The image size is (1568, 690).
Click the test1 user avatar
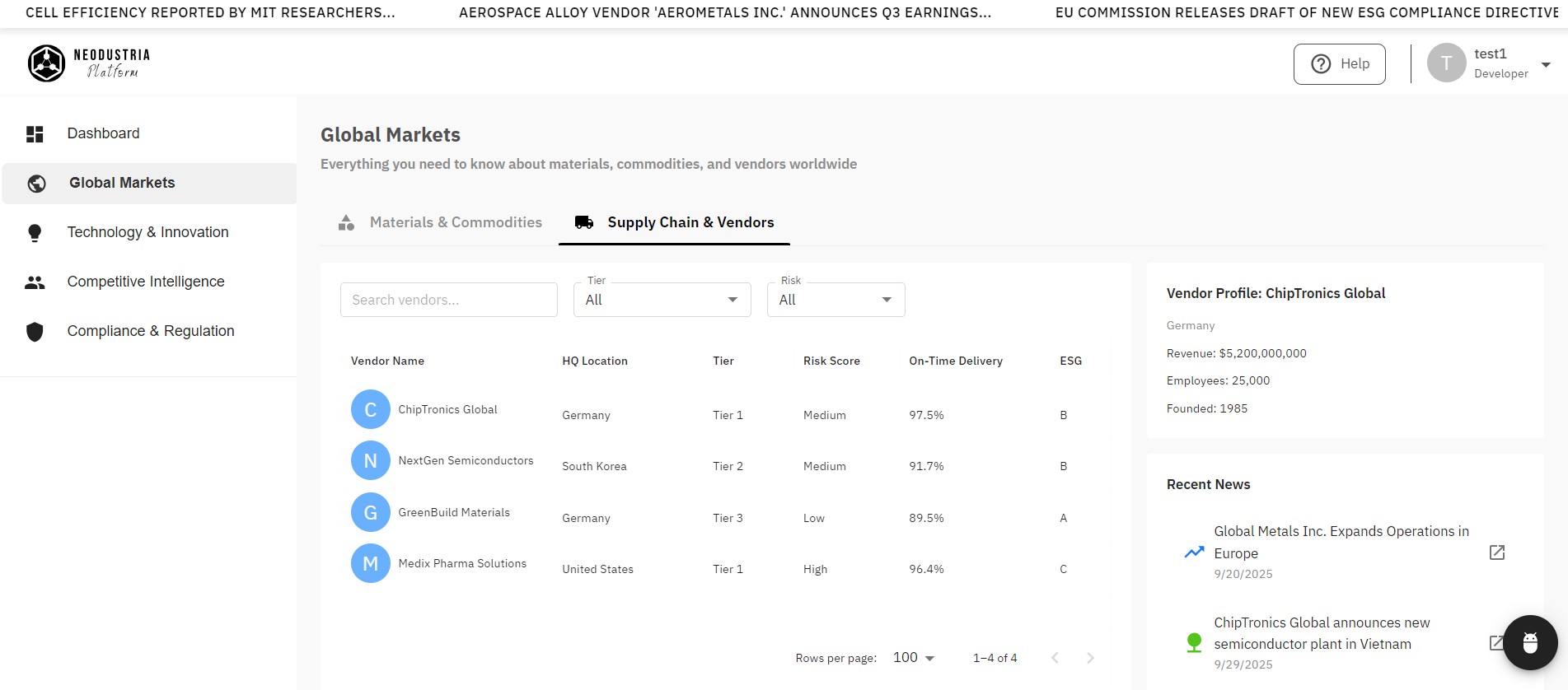pos(1445,63)
